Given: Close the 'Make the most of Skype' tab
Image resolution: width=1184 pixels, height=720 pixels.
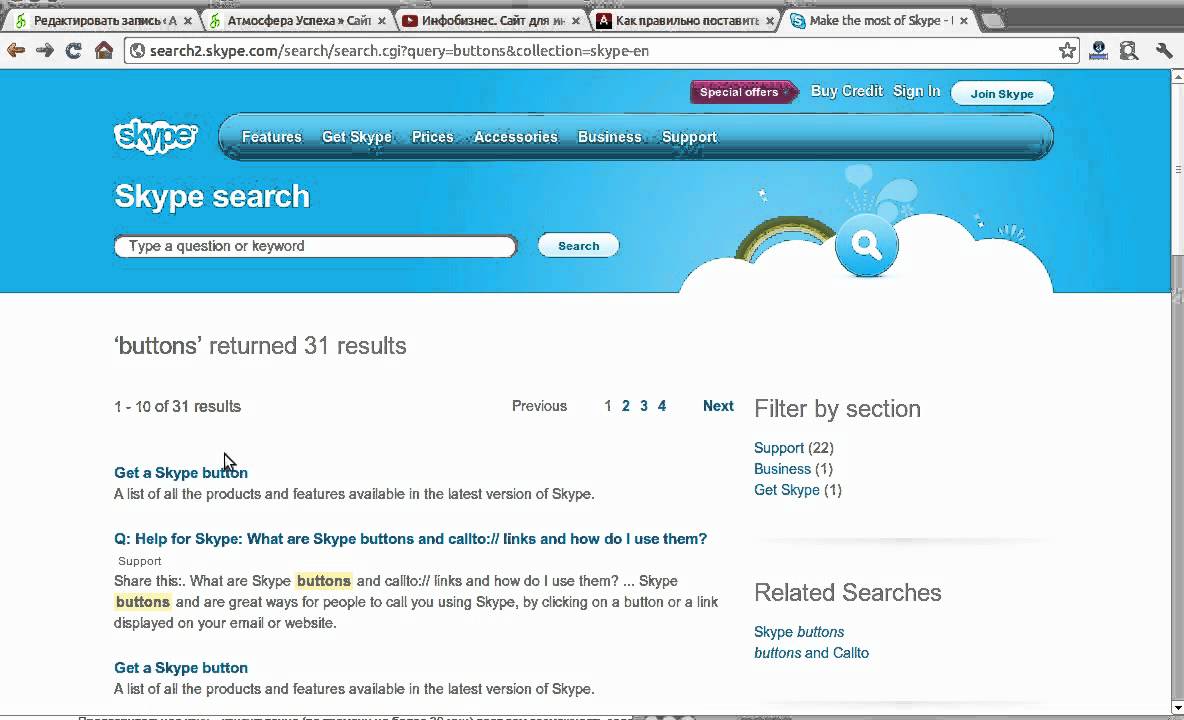Looking at the screenshot, I should click(x=964, y=21).
